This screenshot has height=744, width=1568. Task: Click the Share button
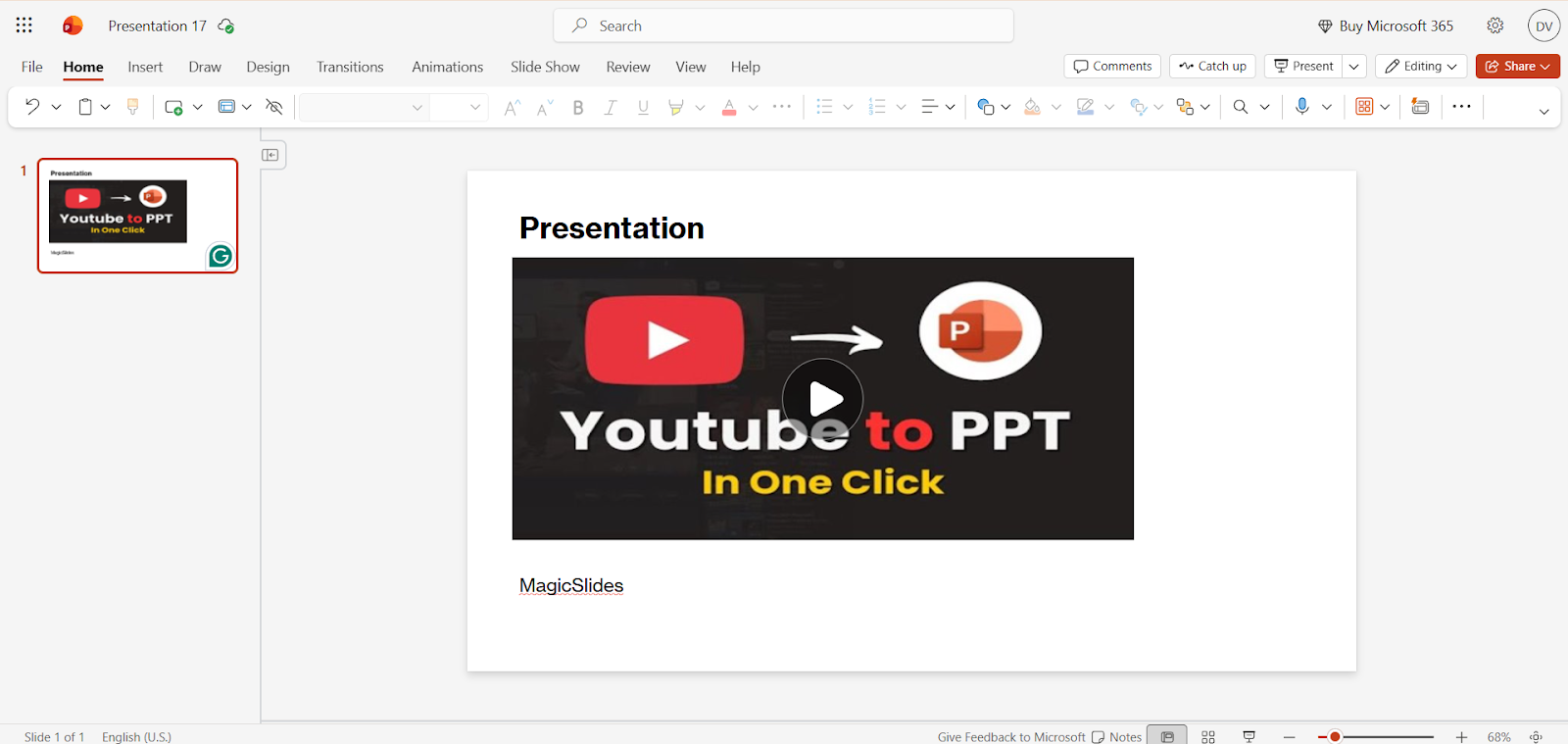click(x=1518, y=67)
